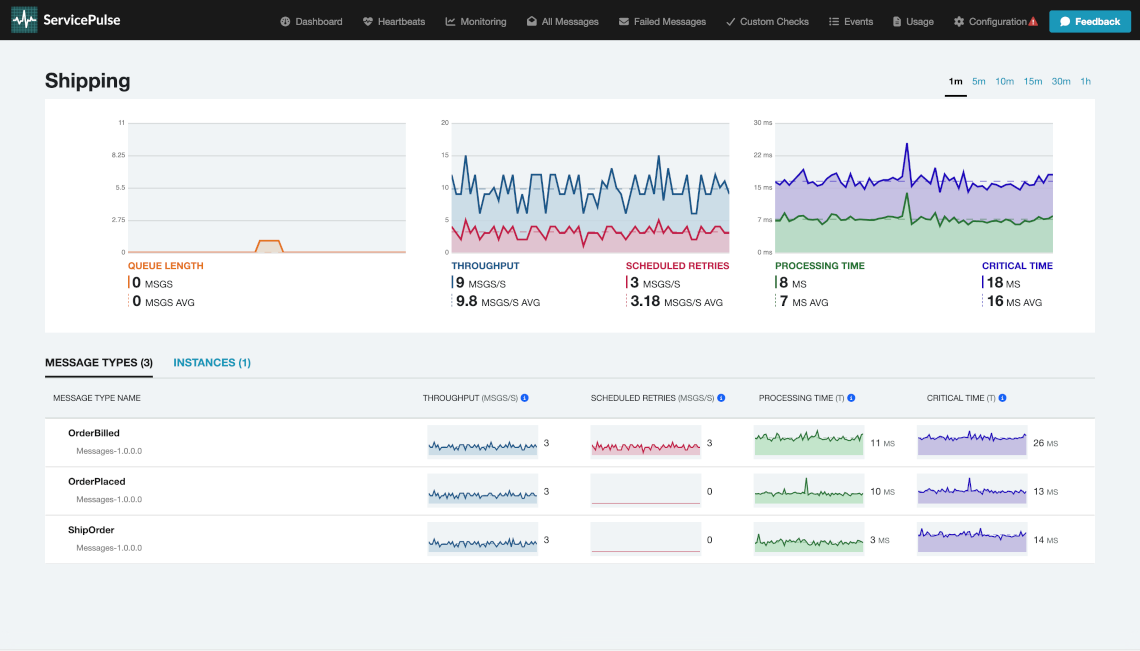Image resolution: width=1140 pixels, height=651 pixels.
Task: Open Heartbeats from the navigation bar
Action: (397, 21)
